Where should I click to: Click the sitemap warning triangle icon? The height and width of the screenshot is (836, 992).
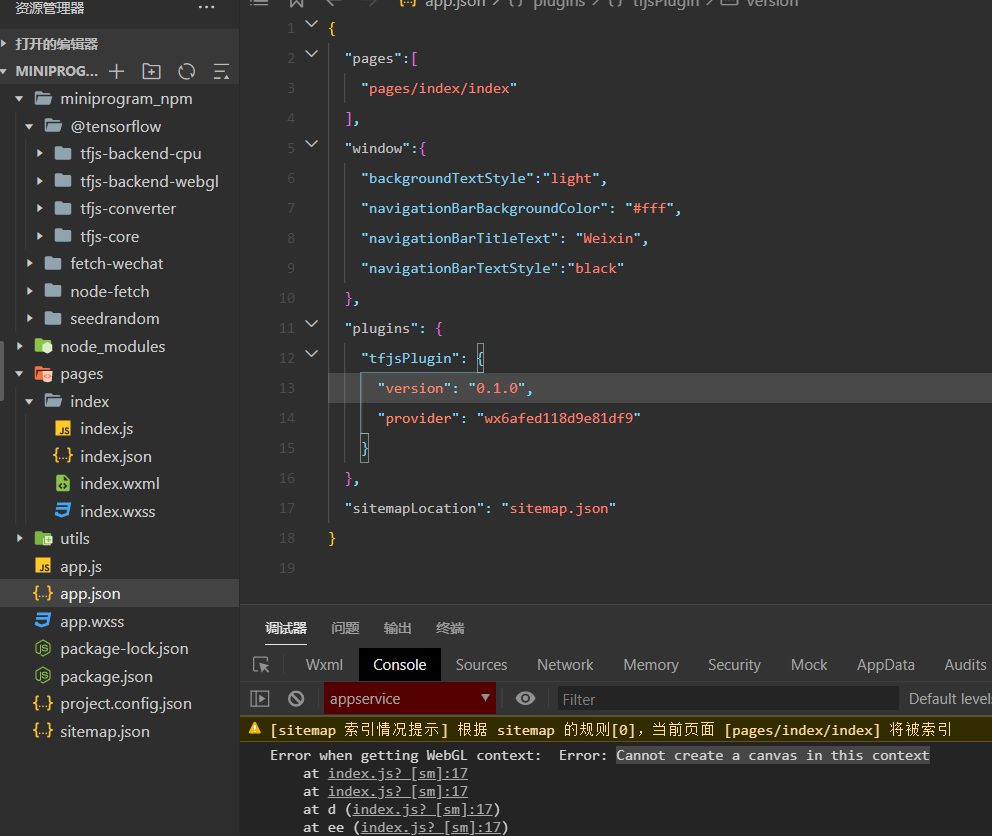[255, 728]
